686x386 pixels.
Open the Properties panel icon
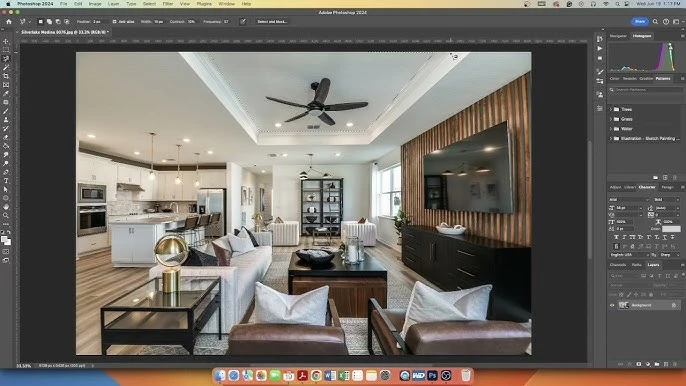pos(600,108)
